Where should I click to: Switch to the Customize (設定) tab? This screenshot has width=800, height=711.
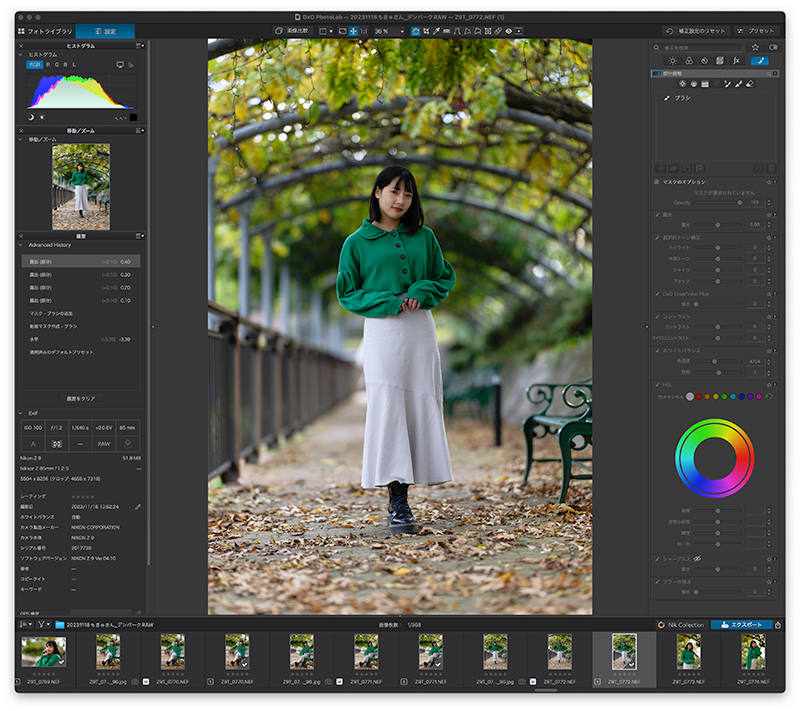coord(105,31)
